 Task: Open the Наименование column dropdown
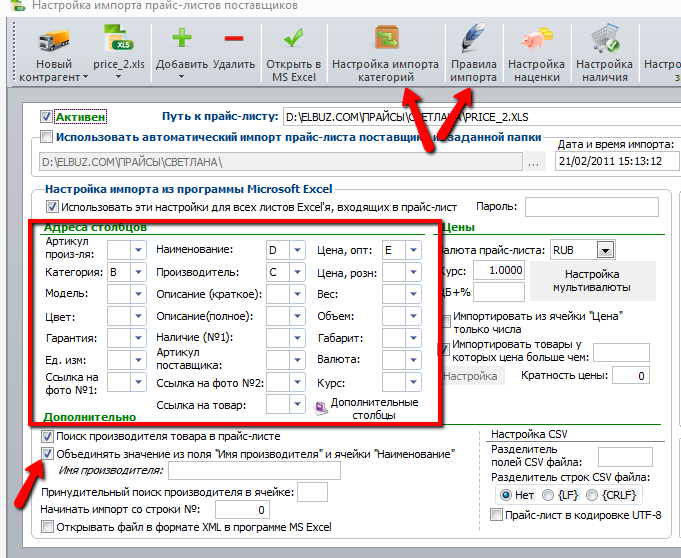[x=297, y=250]
